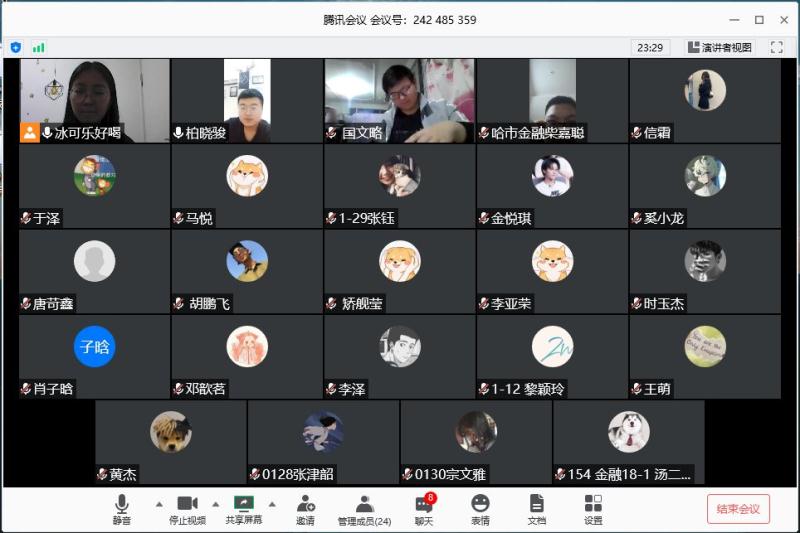Viewport: 800px width, 533px height.
Task: Select 柏晓骏's video tile
Action: click(246, 100)
